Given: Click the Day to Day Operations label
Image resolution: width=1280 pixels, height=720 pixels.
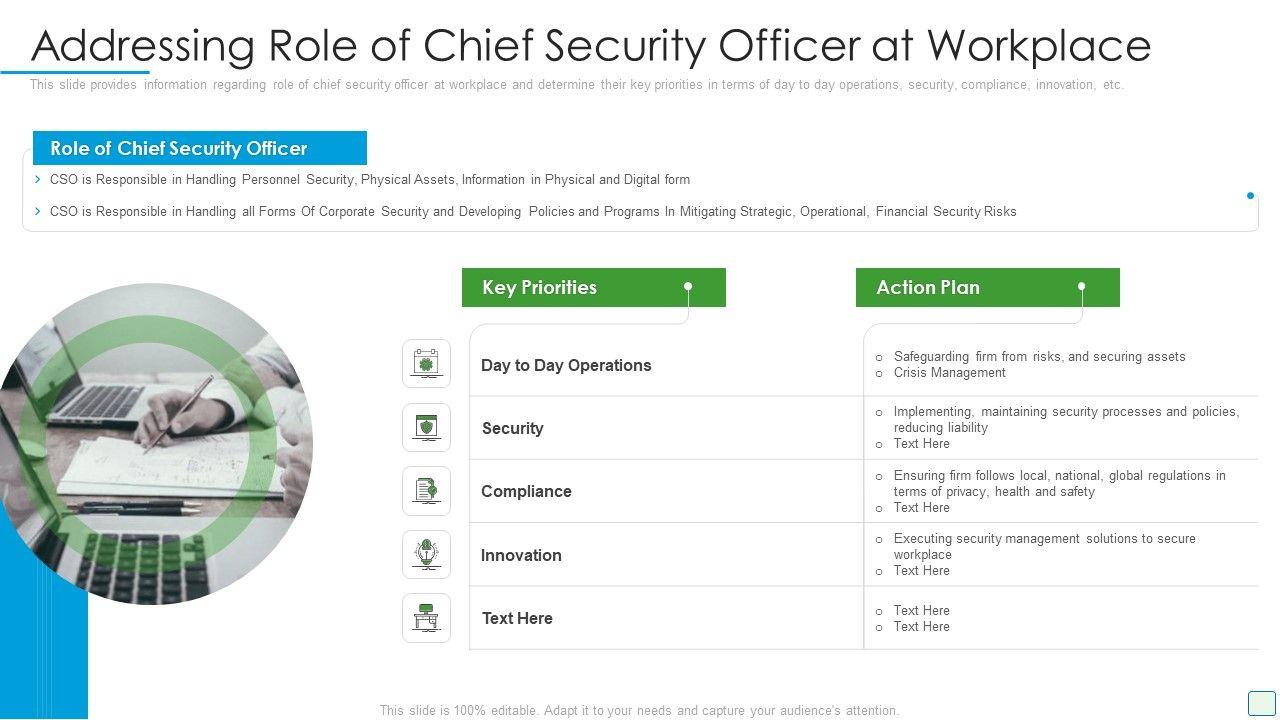Looking at the screenshot, I should pos(566,366).
